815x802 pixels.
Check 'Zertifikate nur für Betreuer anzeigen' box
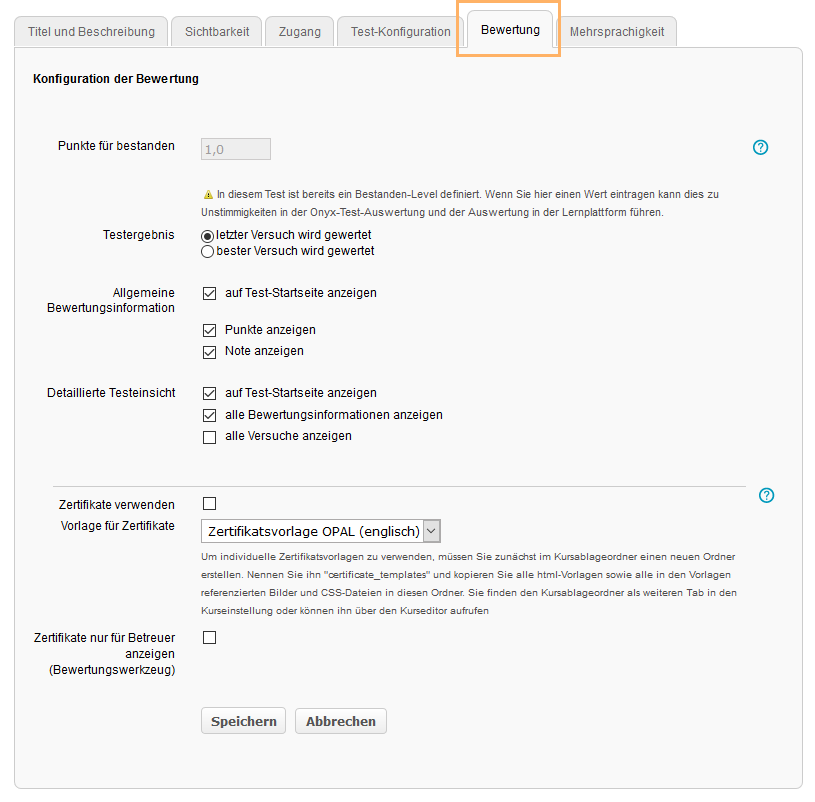point(209,637)
